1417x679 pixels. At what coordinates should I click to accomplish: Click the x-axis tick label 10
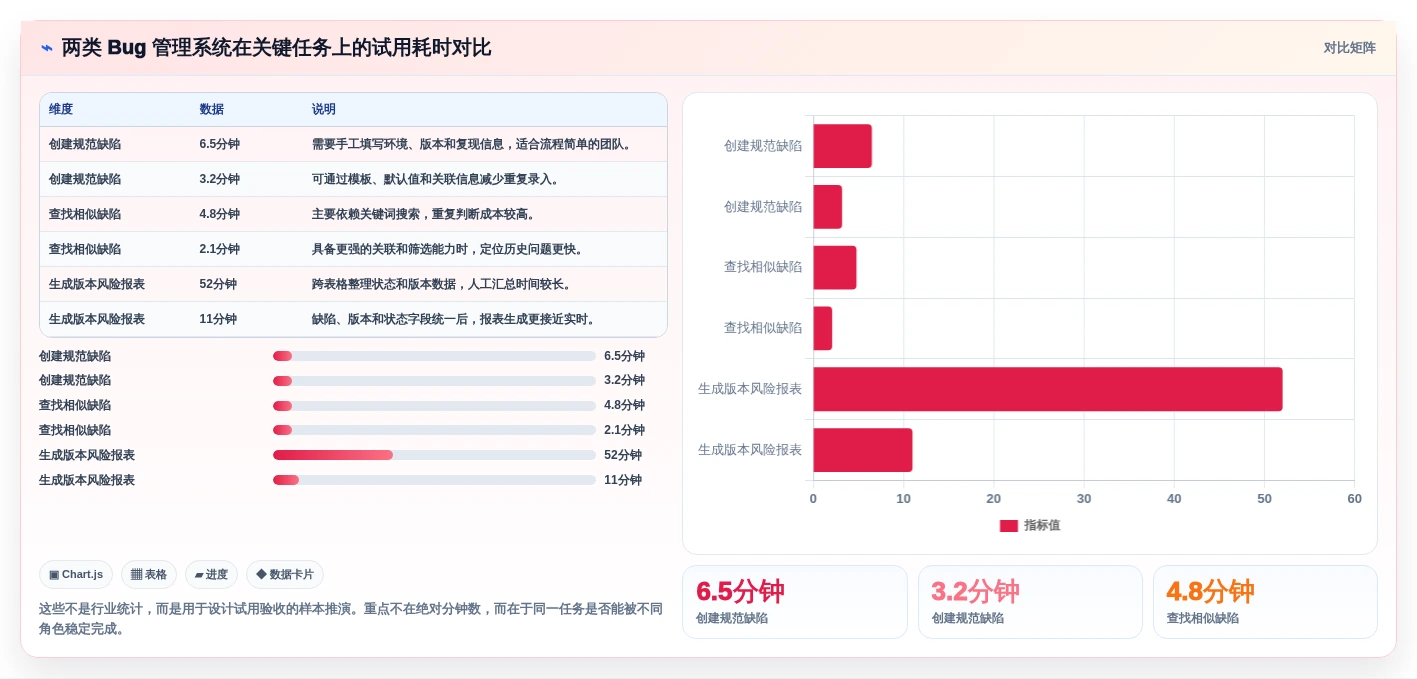point(903,499)
